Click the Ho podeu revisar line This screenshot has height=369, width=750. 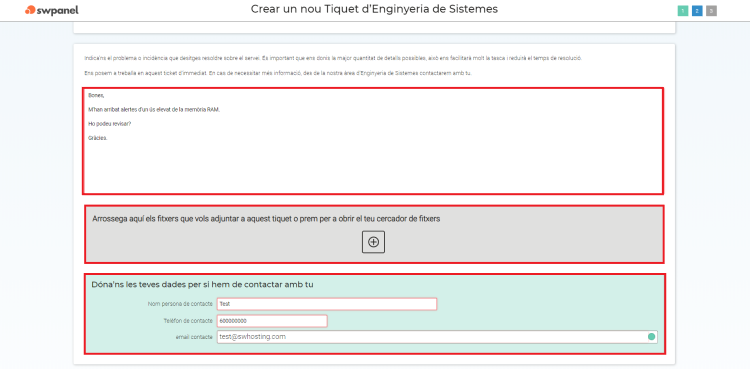coord(110,123)
